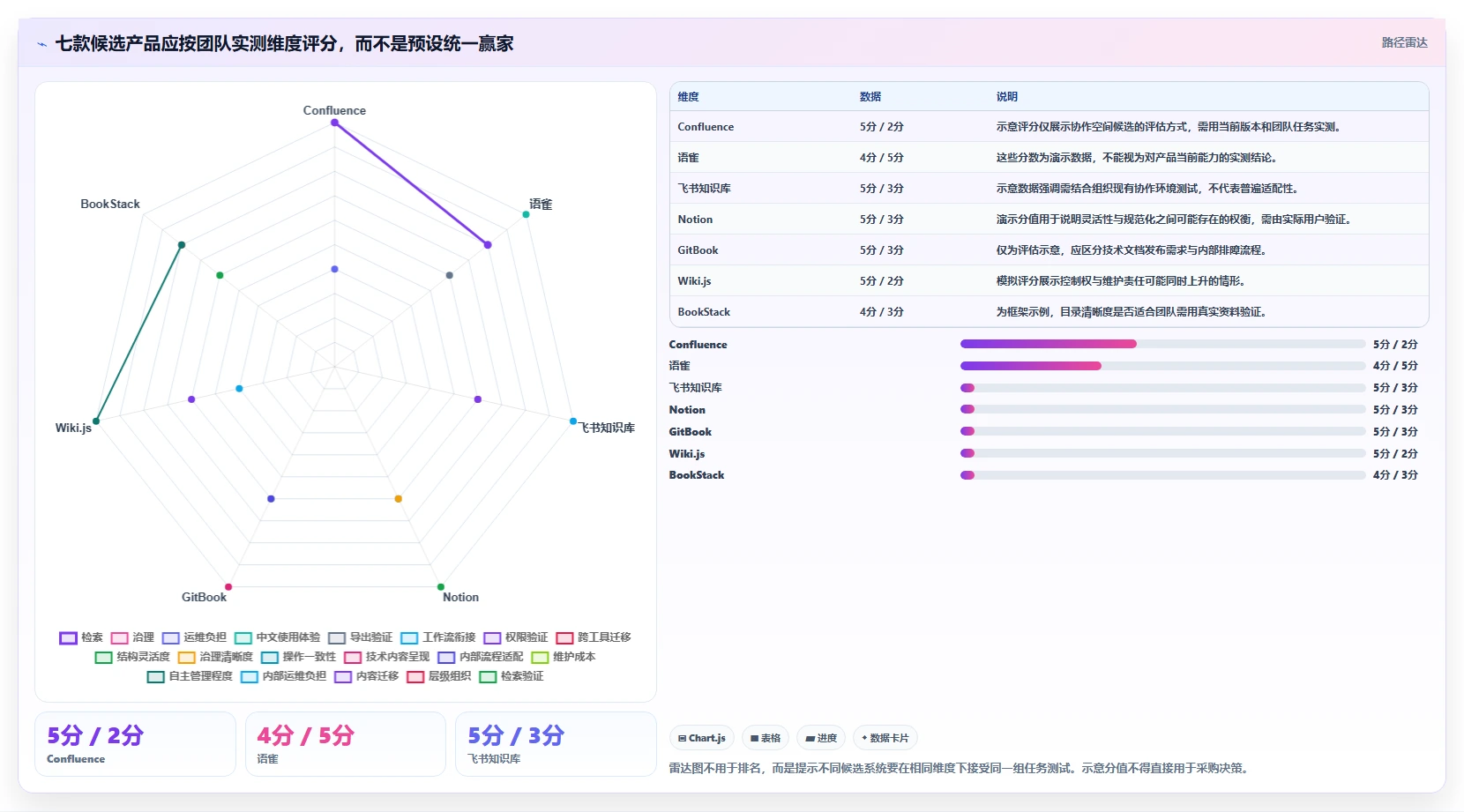
Task: Click the radar chart footnote text
Action: tap(959, 768)
